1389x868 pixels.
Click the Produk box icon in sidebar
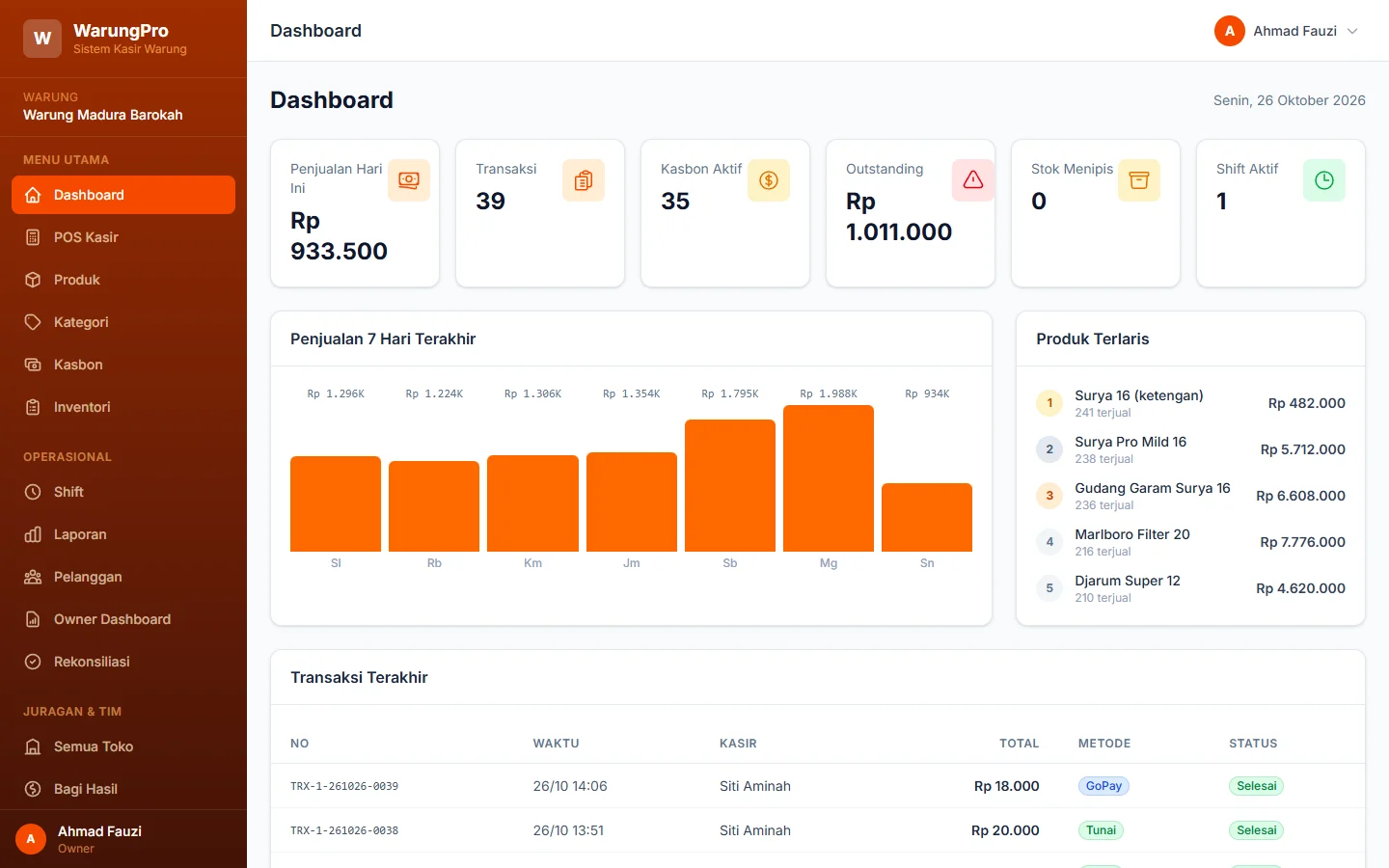click(33, 280)
